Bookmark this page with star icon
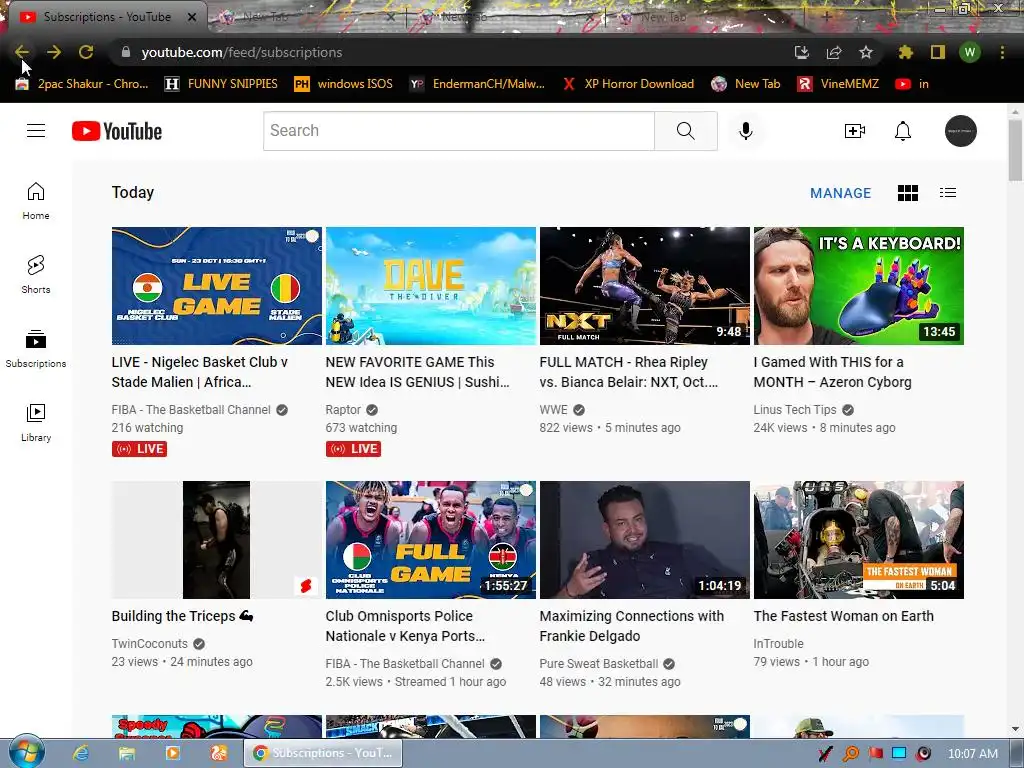Image resolution: width=1024 pixels, height=768 pixels. tap(865, 52)
